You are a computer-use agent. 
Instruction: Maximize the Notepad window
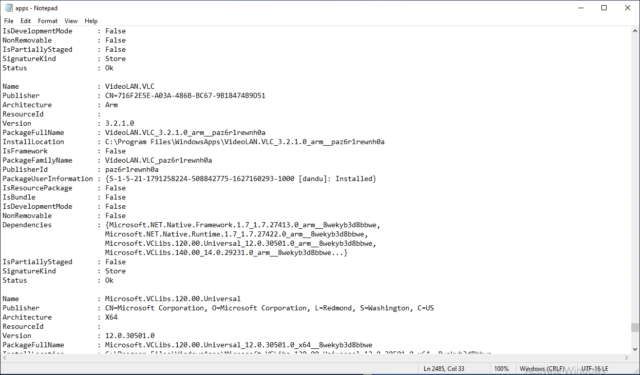(604, 8)
